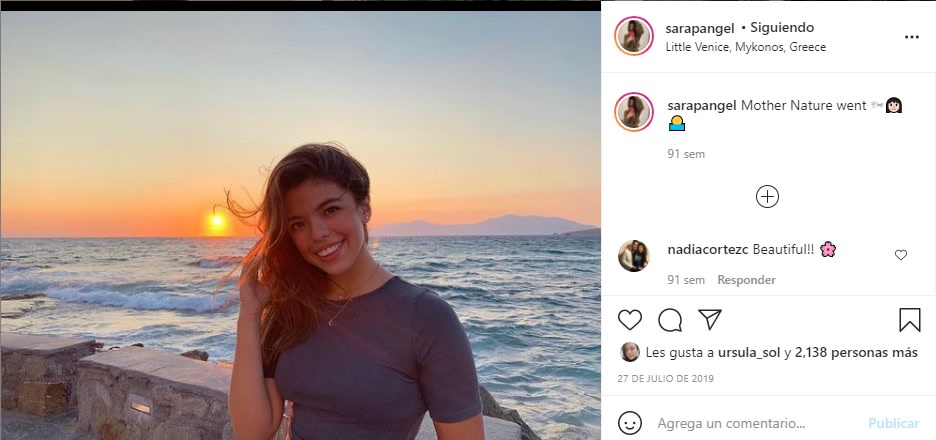Like the post with heart icon

pos(629,320)
